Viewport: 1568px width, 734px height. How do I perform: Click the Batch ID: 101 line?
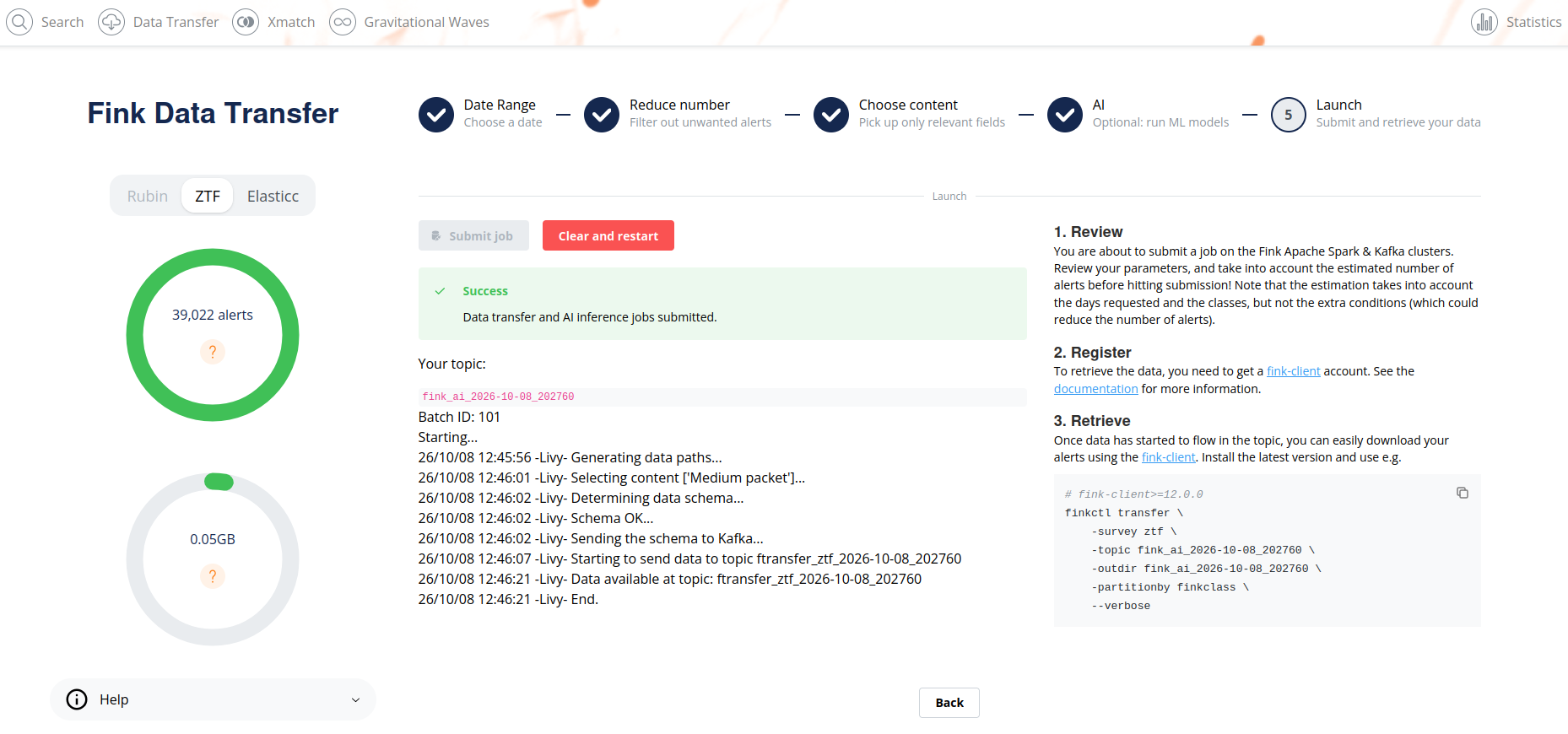point(459,417)
